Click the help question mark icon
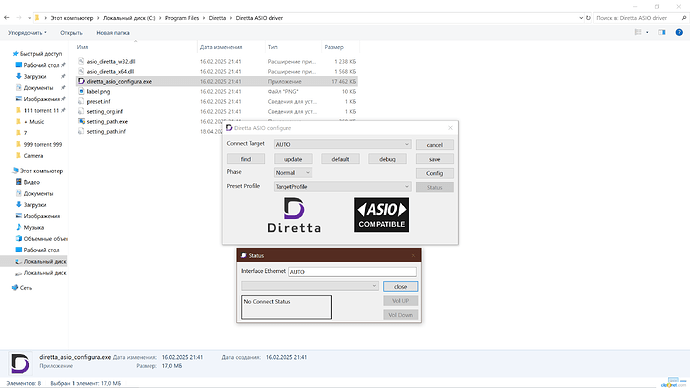The width and height of the screenshot is (690, 388). click(x=679, y=32)
